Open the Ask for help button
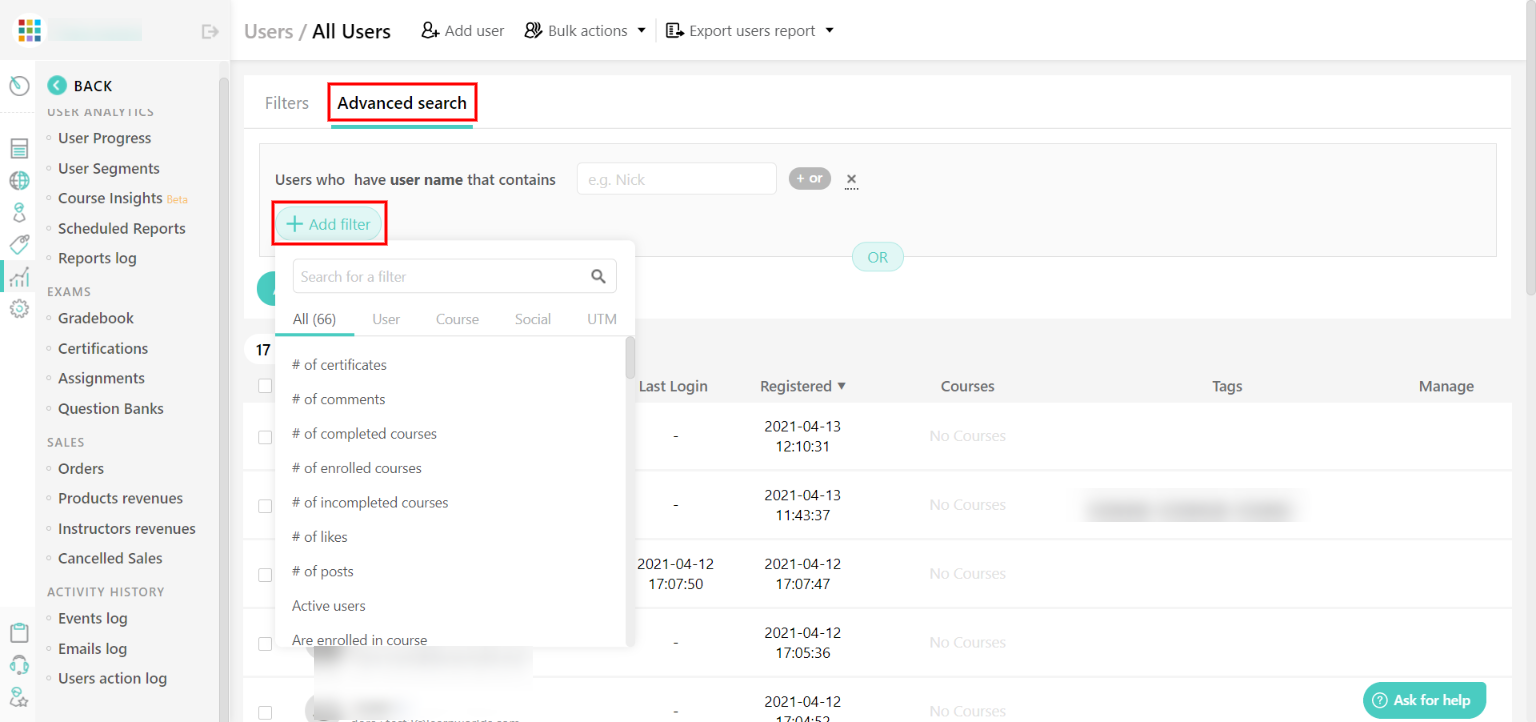The image size is (1536, 722). point(1424,700)
